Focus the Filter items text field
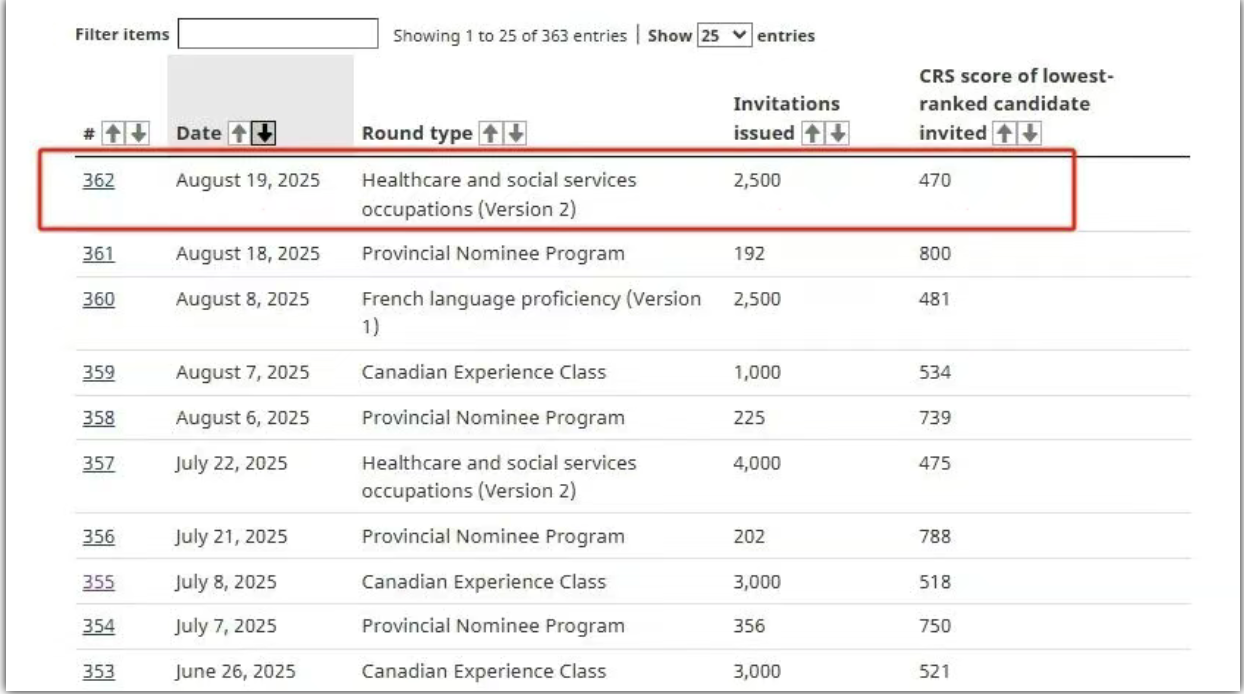Screen dimensions: 1244x694 point(278,34)
